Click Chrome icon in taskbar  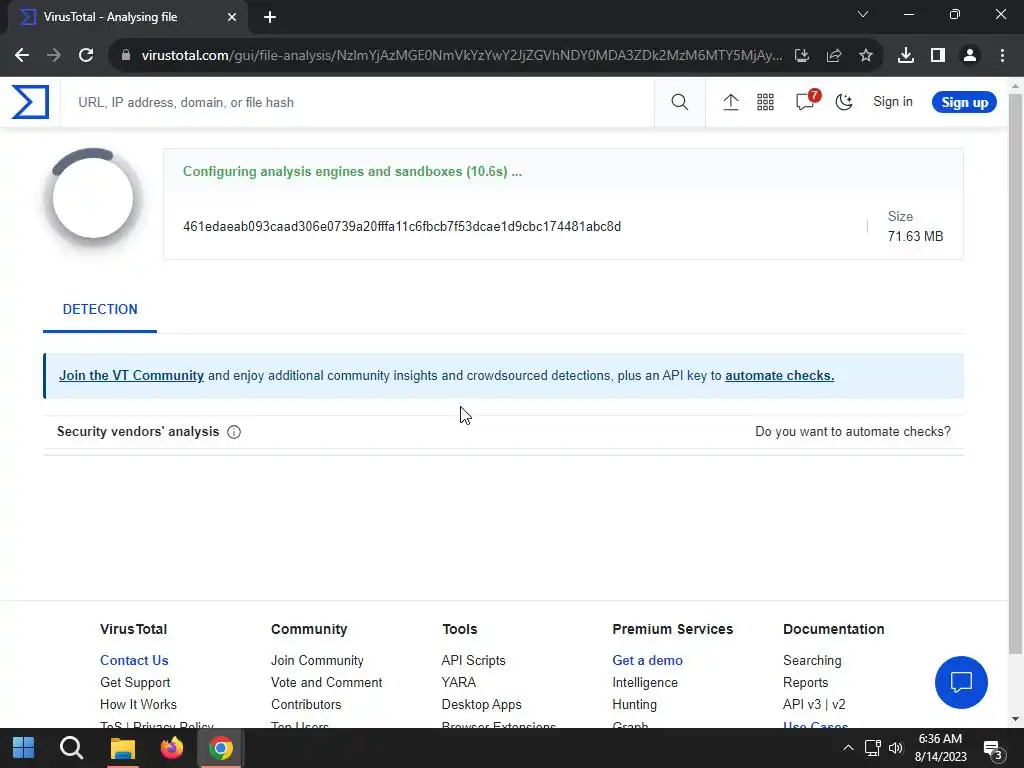[x=221, y=748]
